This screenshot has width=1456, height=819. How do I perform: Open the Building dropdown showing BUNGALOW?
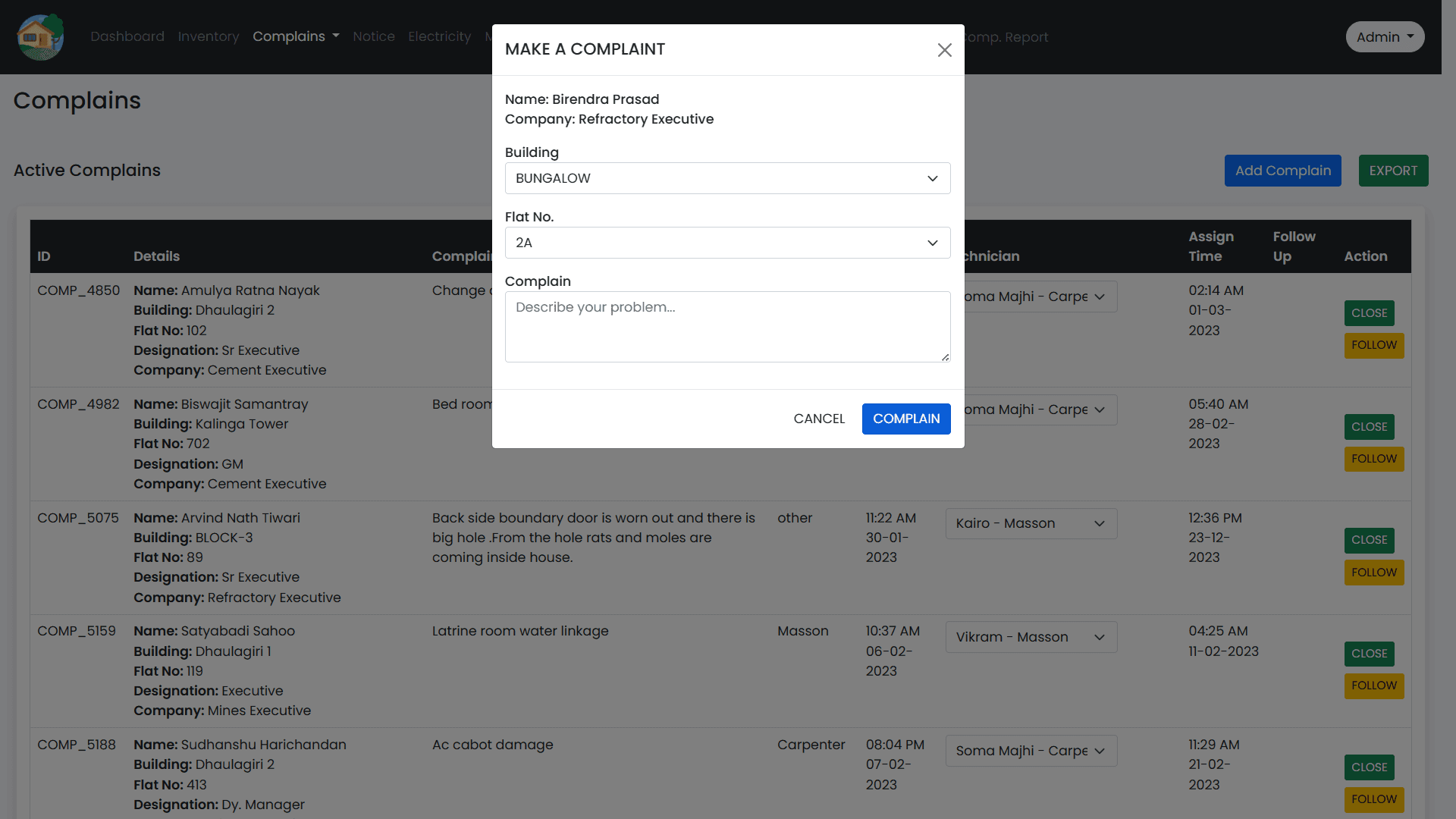727,178
